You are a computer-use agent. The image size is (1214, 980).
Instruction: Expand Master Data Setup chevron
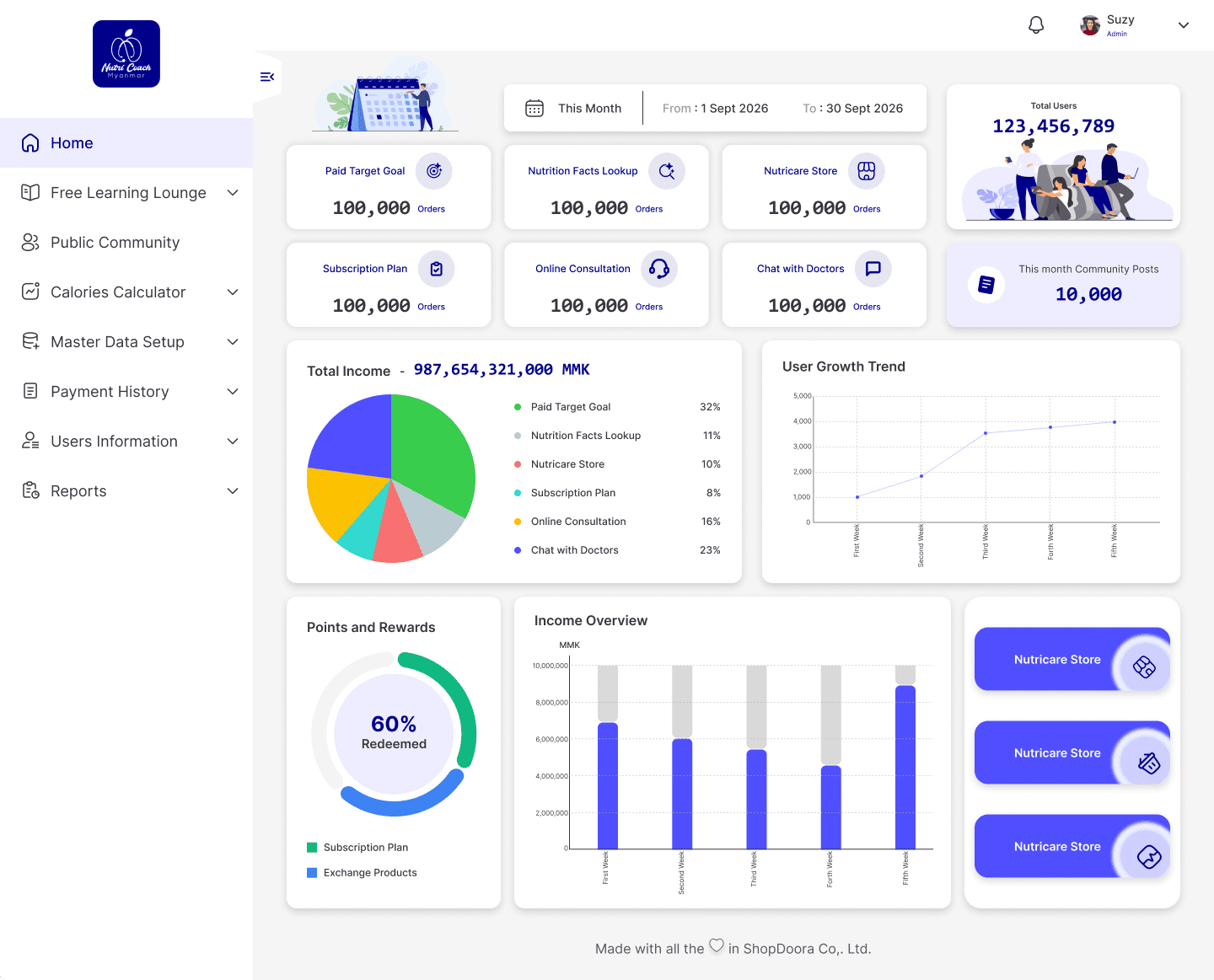point(233,342)
